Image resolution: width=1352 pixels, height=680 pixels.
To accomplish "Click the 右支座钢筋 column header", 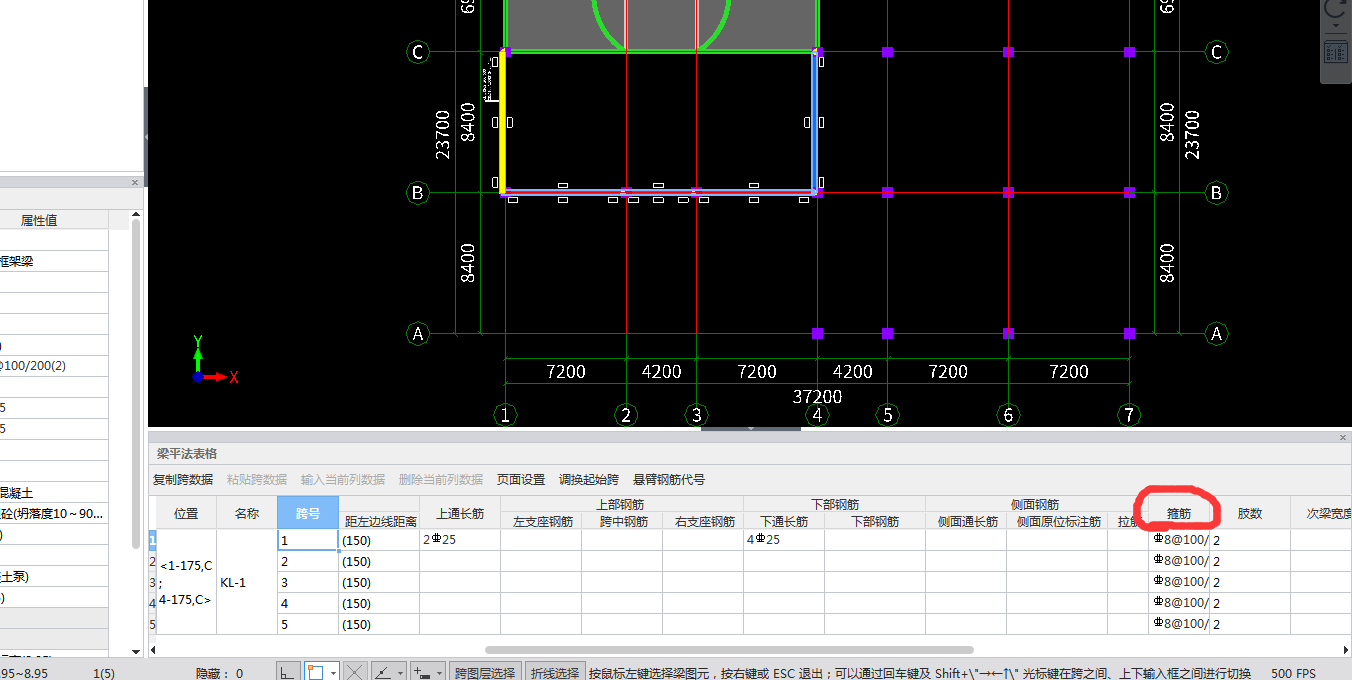I will pos(703,520).
